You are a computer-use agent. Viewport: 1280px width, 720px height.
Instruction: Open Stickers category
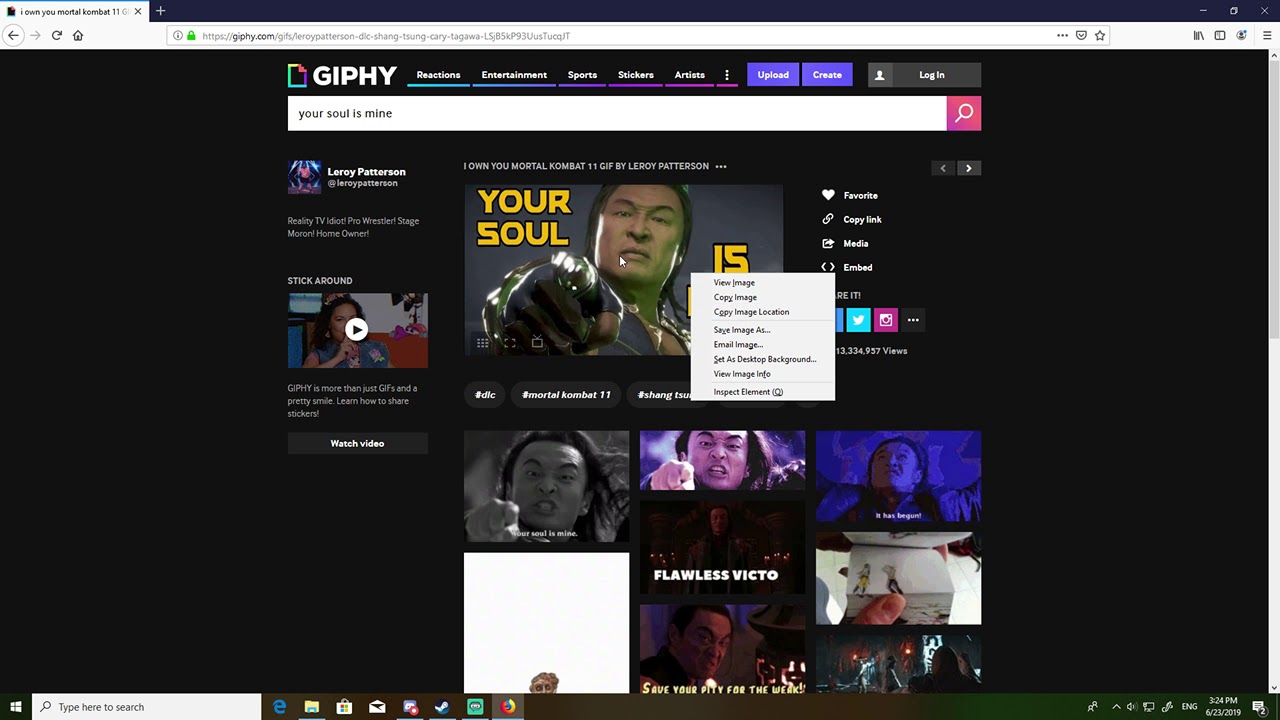[636, 75]
